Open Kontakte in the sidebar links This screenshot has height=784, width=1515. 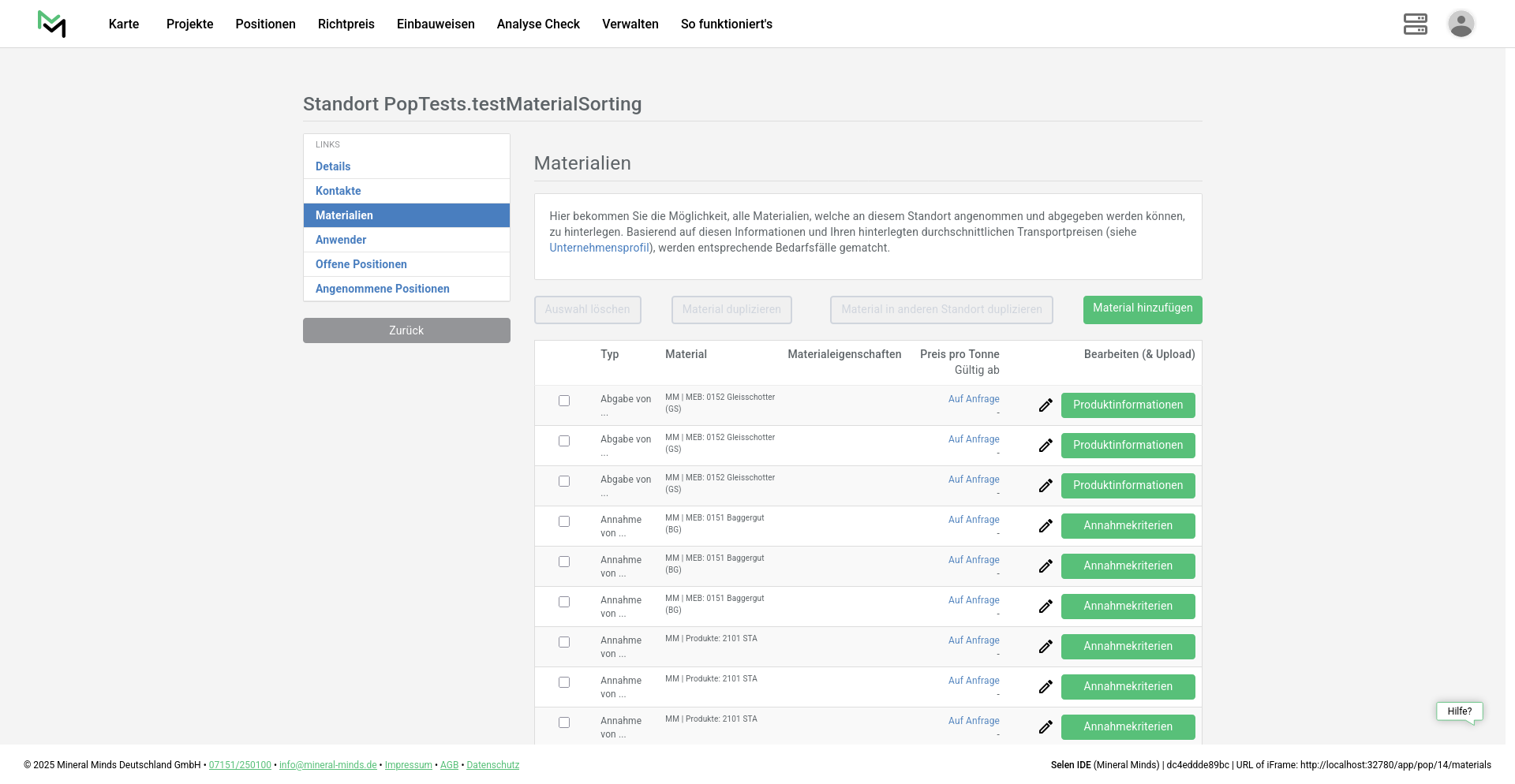338,191
